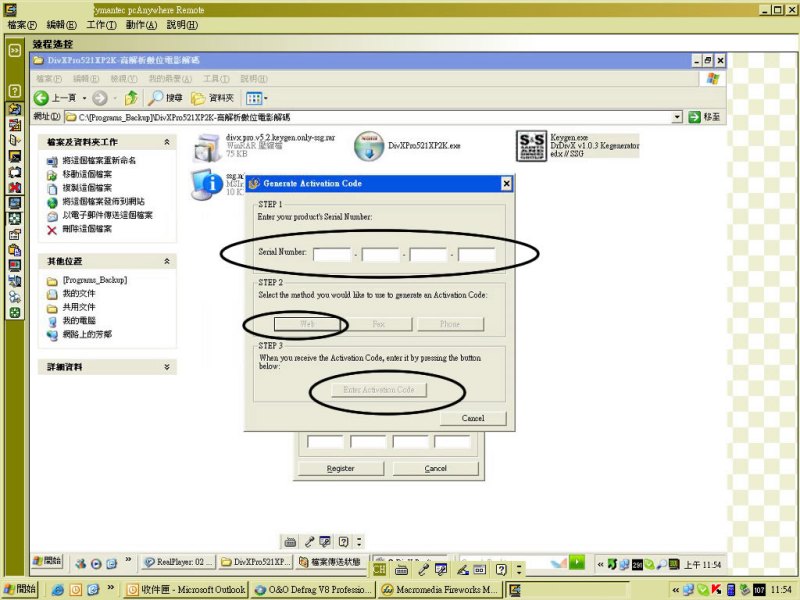
Task: Open [Programs_Backup] link under Other Places
Action: coord(95,280)
